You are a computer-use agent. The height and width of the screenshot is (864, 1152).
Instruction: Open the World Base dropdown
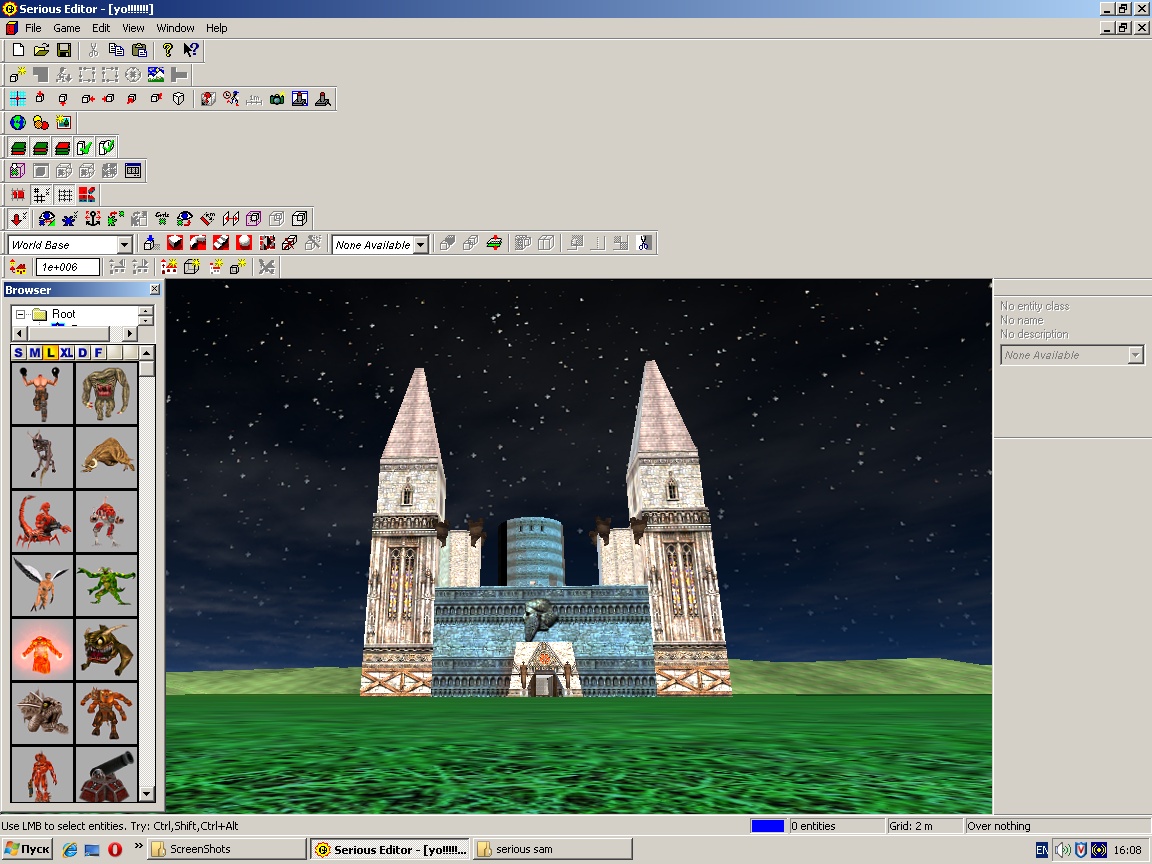click(x=124, y=245)
